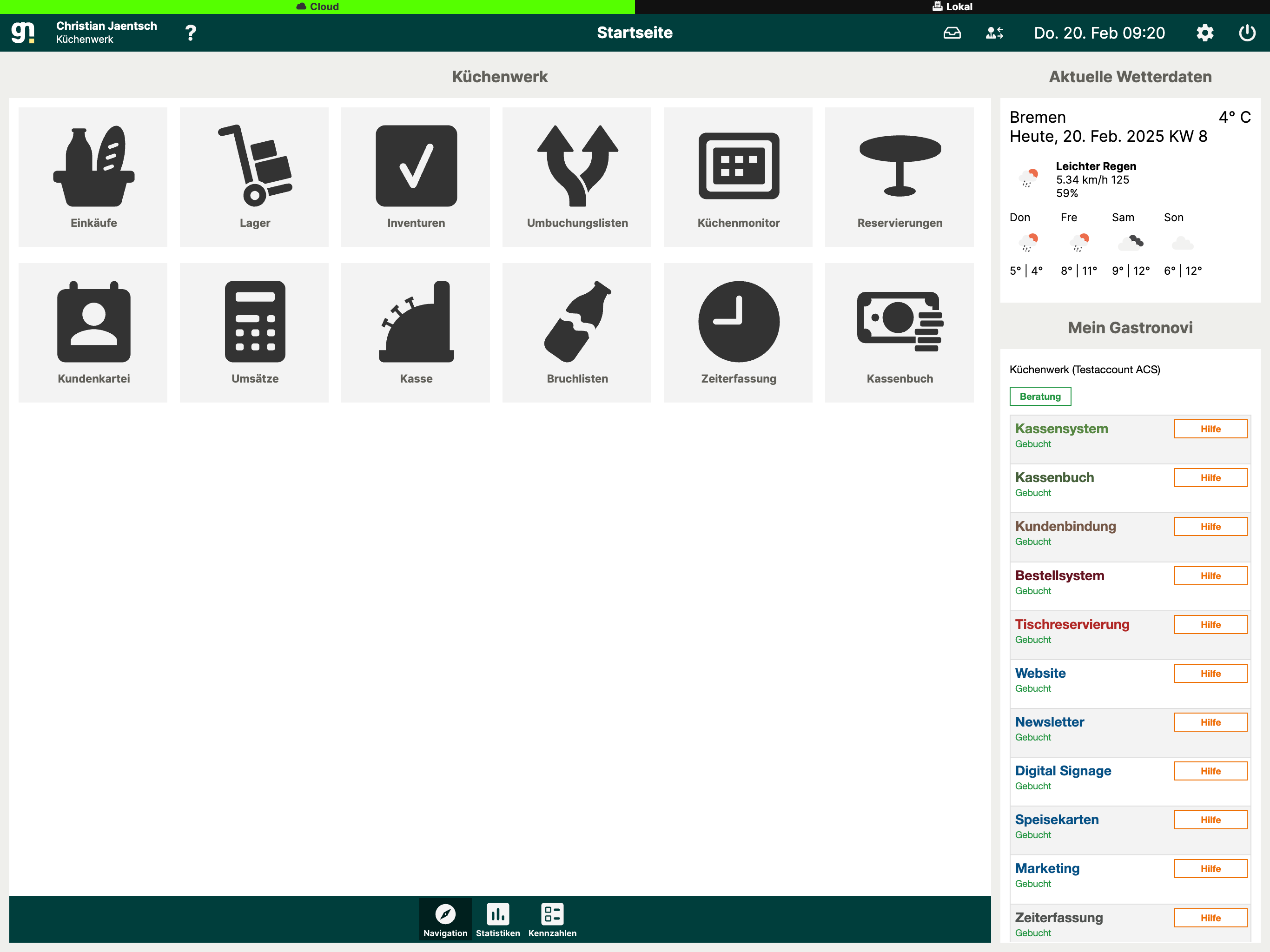Open settings via the gear icon
This screenshot has width=1270, height=952.
(x=1204, y=33)
